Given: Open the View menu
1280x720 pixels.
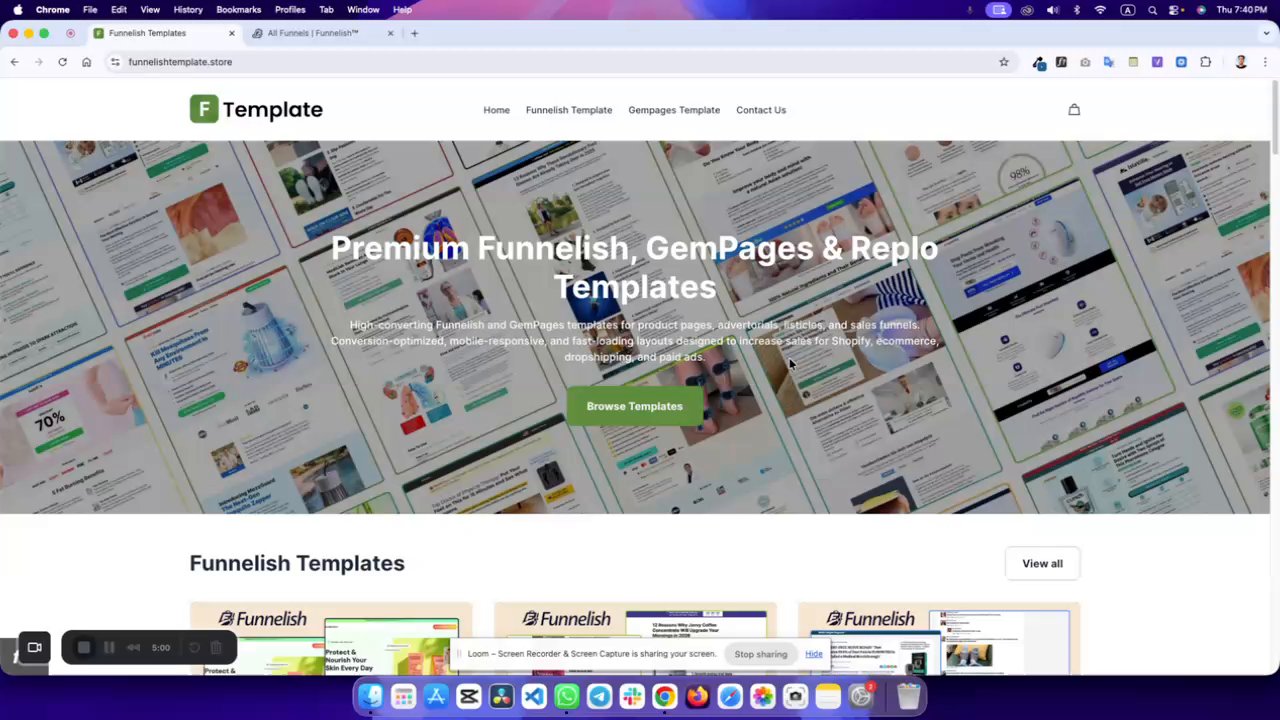Looking at the screenshot, I should [x=150, y=10].
